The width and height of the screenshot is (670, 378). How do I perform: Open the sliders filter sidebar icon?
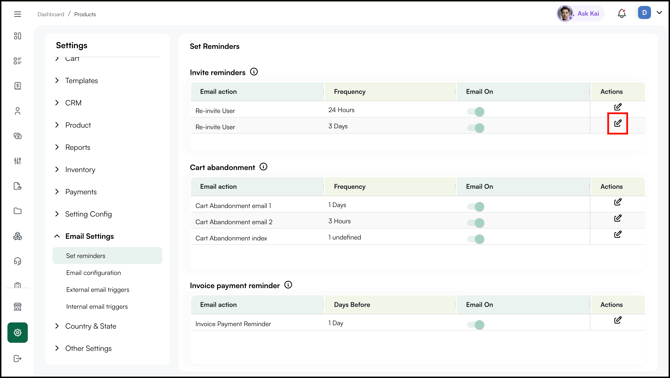(x=18, y=161)
